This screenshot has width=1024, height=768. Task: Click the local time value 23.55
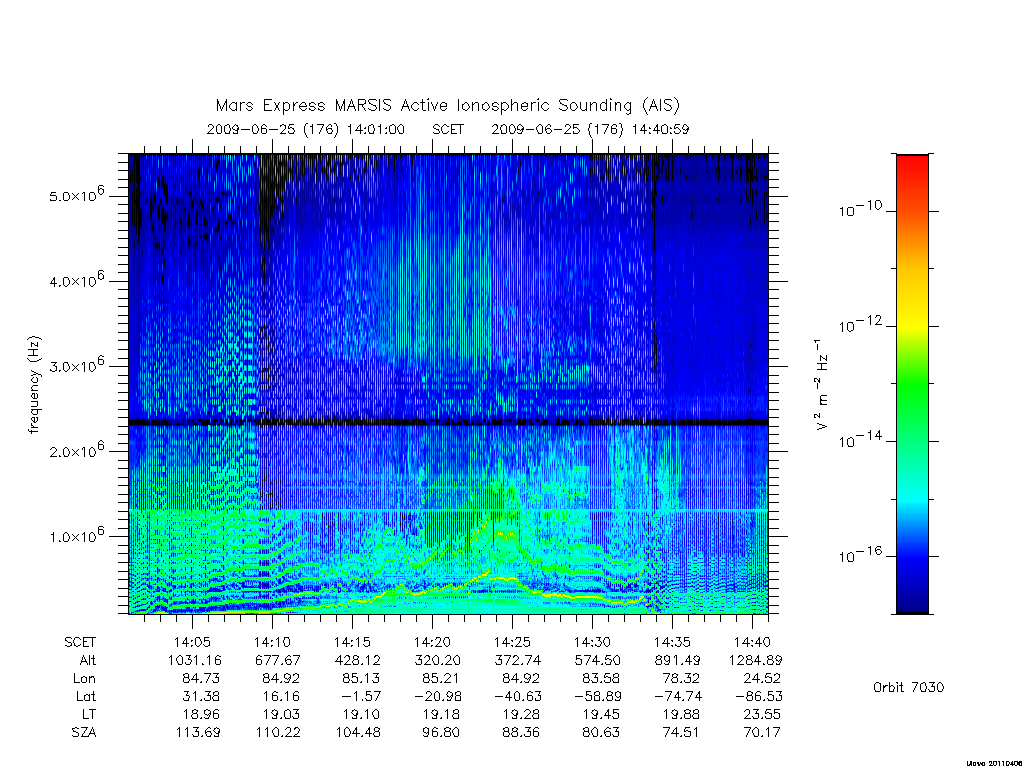761,714
